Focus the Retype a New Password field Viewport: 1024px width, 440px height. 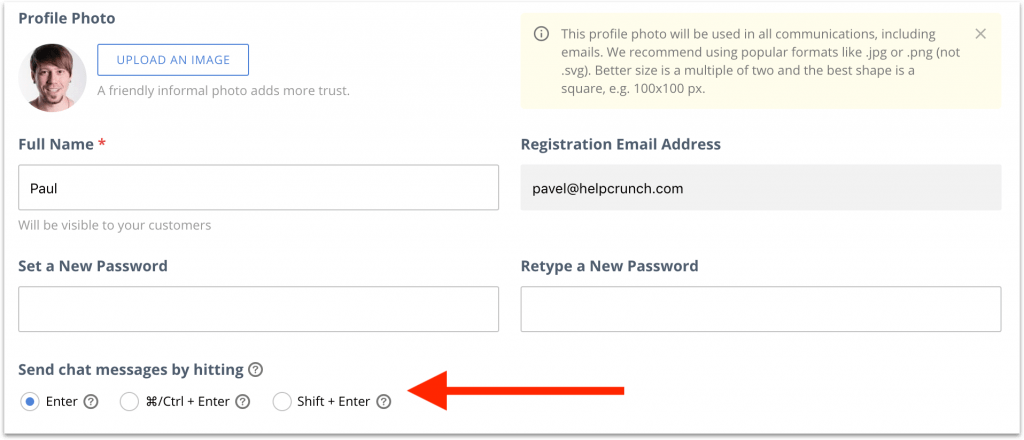(761, 309)
